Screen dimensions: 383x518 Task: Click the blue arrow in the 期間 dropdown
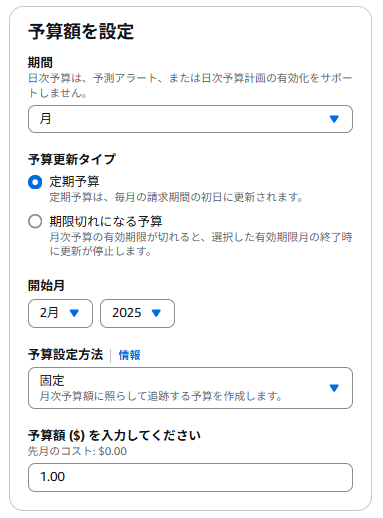[x=334, y=119]
